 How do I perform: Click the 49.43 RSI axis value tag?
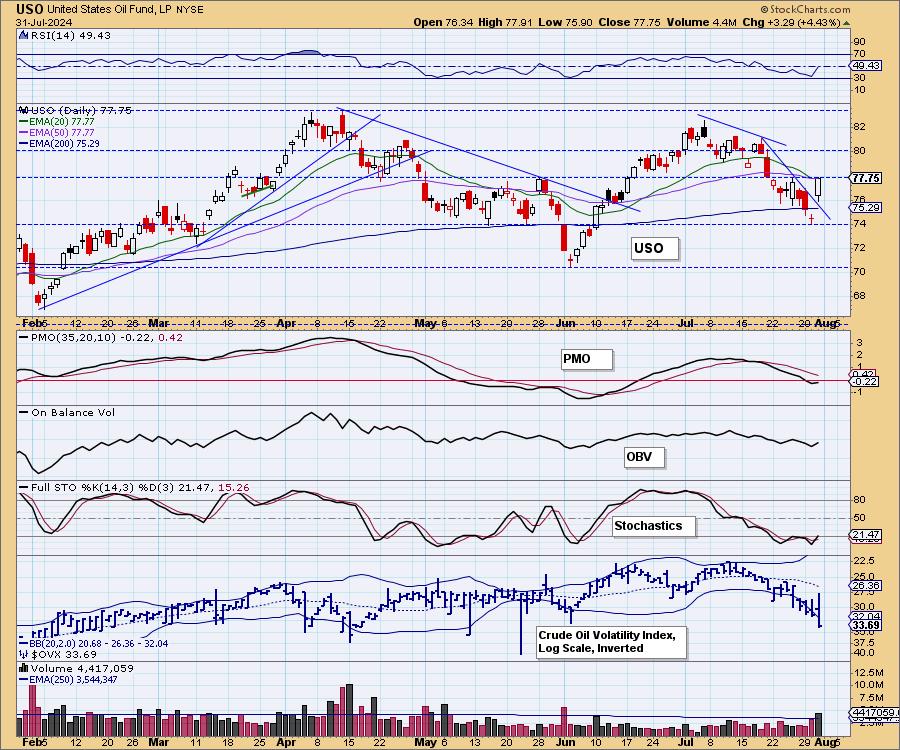point(867,65)
